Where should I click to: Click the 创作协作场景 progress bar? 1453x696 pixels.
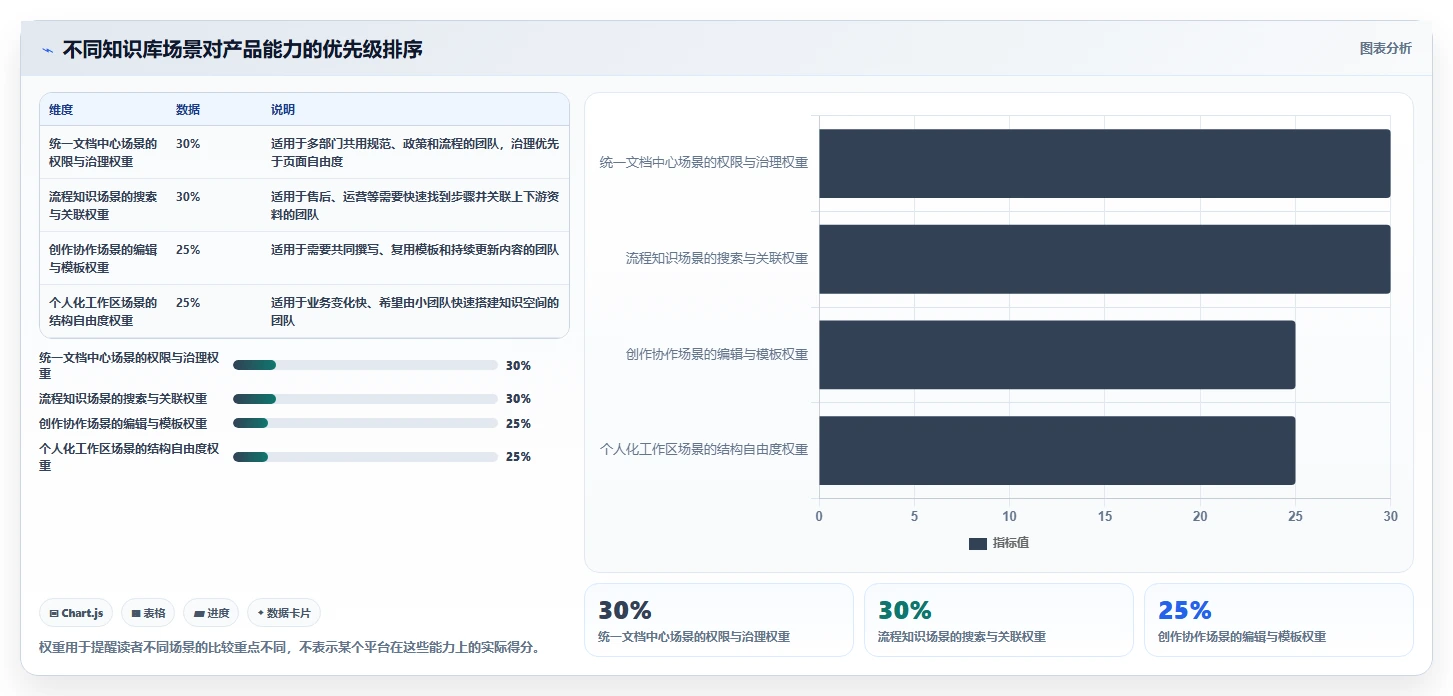pyautogui.click(x=365, y=423)
